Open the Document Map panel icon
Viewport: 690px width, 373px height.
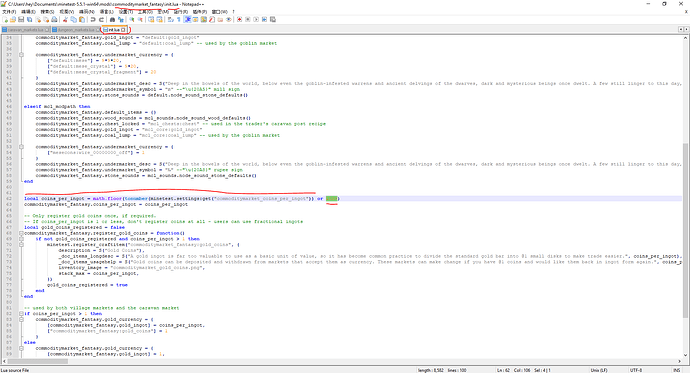tap(204, 20)
